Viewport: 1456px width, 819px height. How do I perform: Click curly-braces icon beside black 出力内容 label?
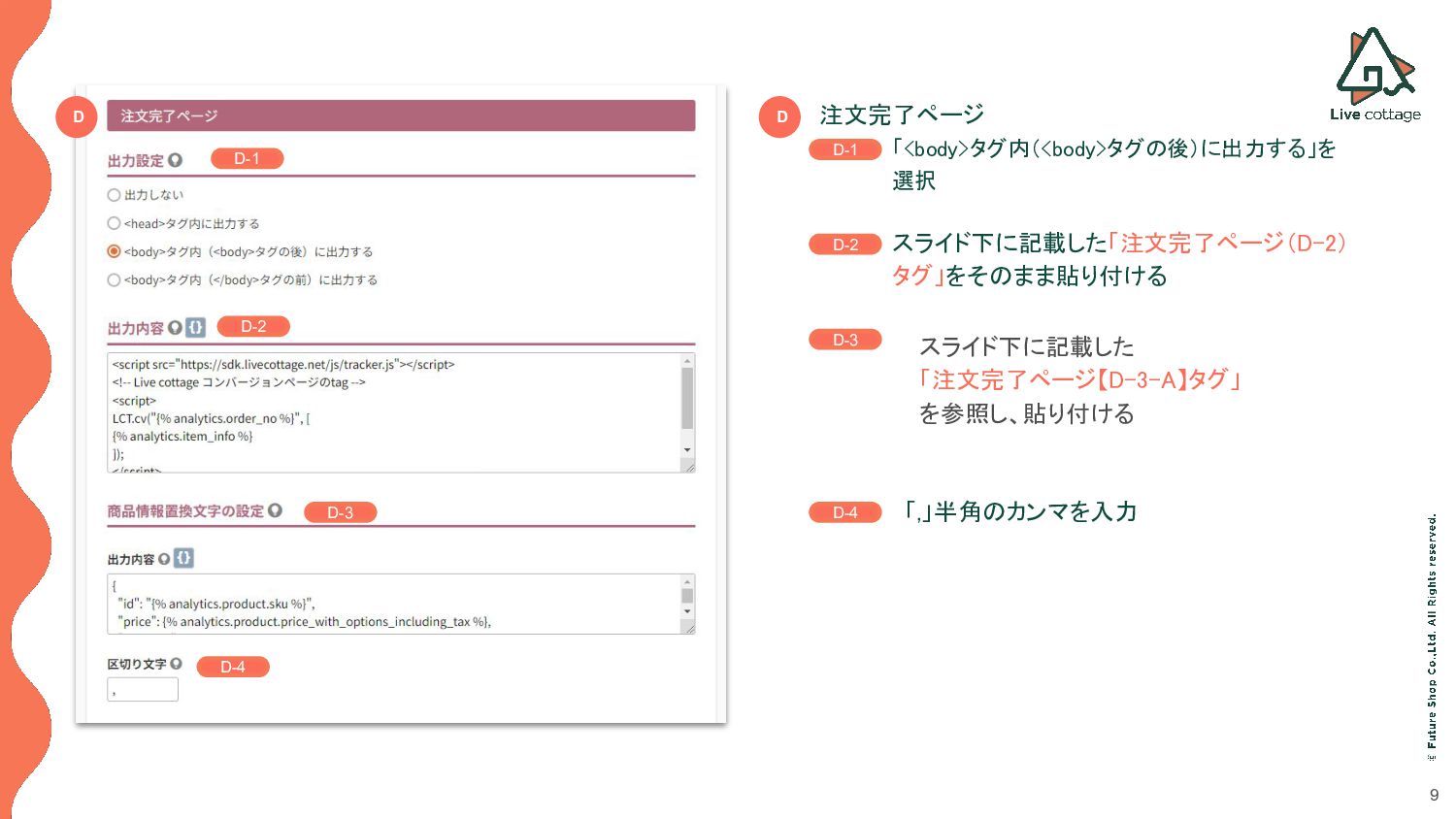[183, 558]
